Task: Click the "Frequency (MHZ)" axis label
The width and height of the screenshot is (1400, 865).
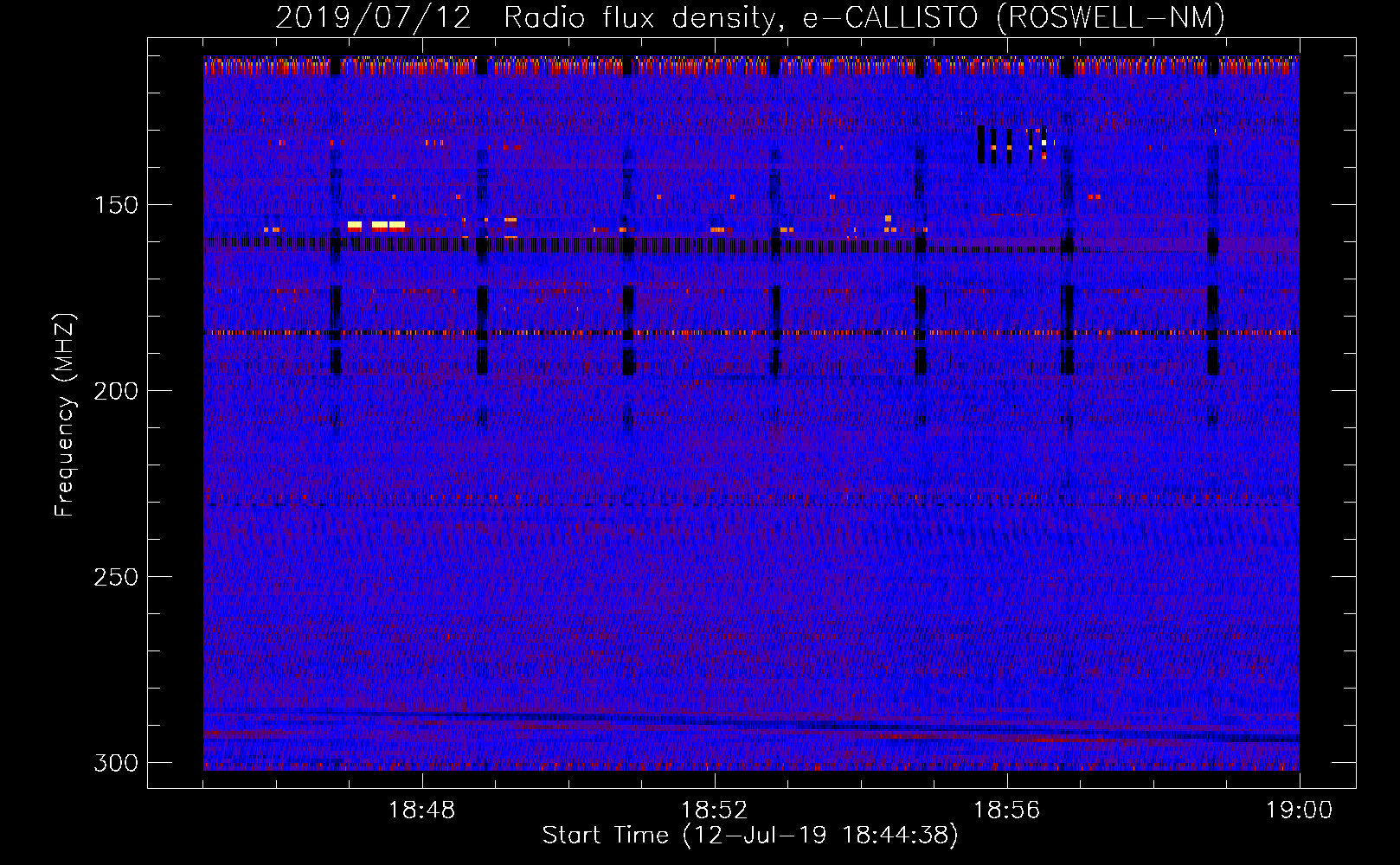Action: pyautogui.click(x=65, y=414)
